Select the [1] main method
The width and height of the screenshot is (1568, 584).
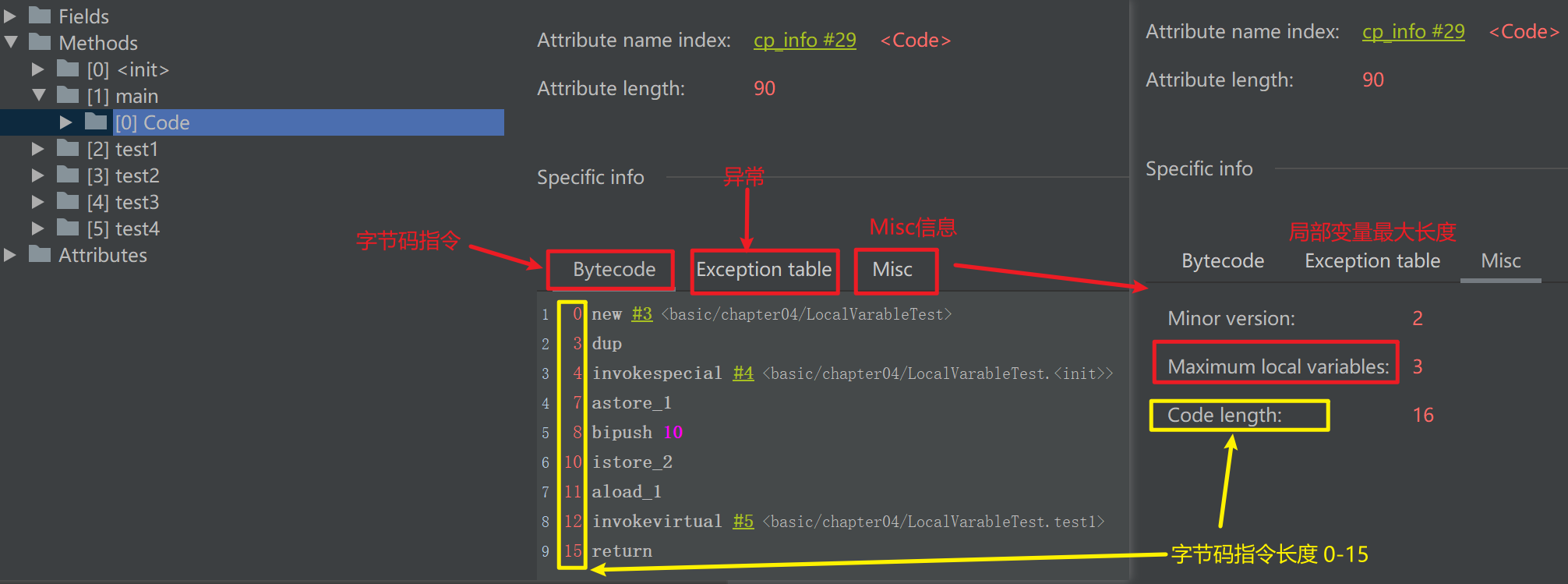pos(122,96)
